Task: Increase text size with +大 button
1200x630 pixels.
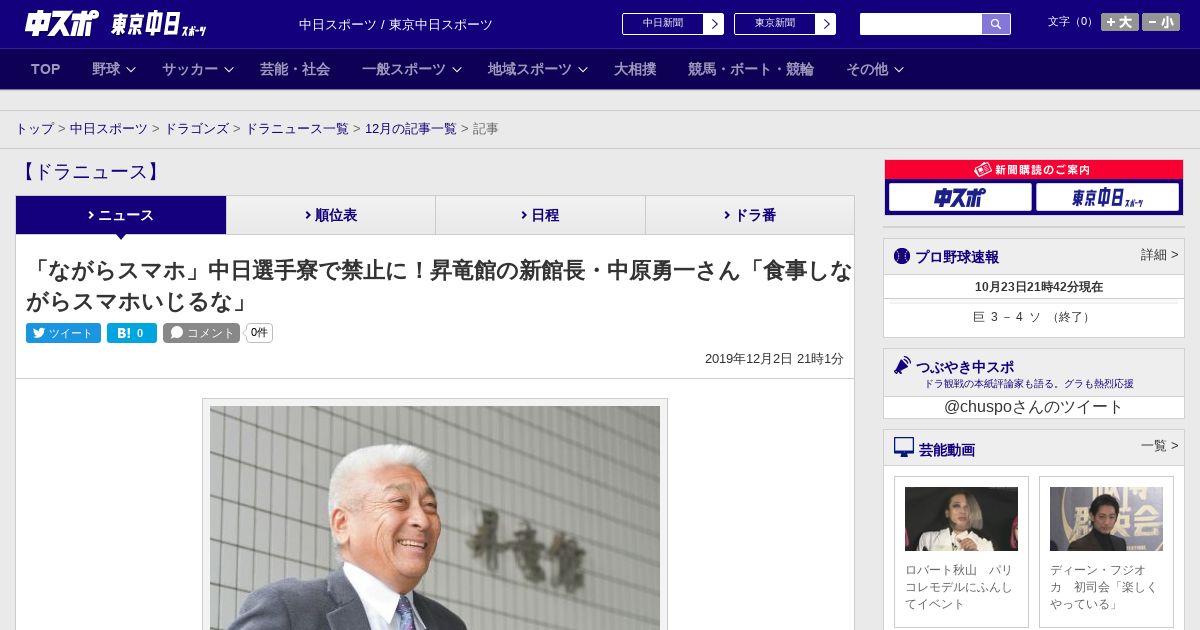Action: coord(1120,22)
